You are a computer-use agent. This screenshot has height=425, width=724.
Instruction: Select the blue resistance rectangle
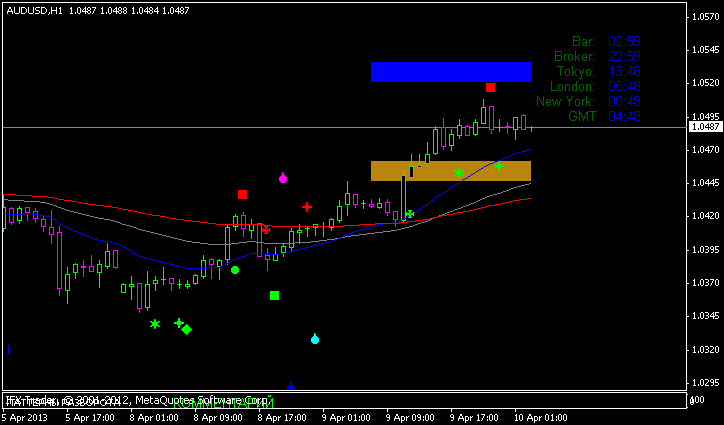coord(450,71)
